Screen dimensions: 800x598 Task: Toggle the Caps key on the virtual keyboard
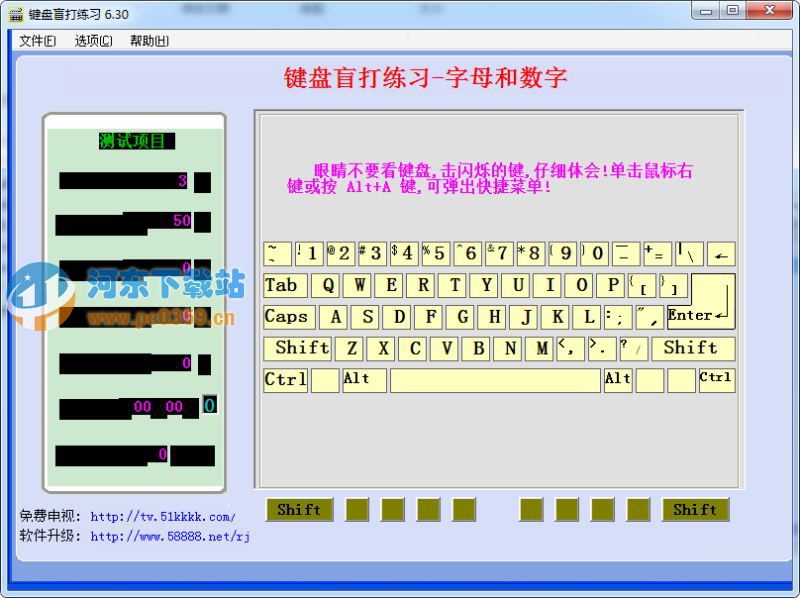tap(288, 317)
